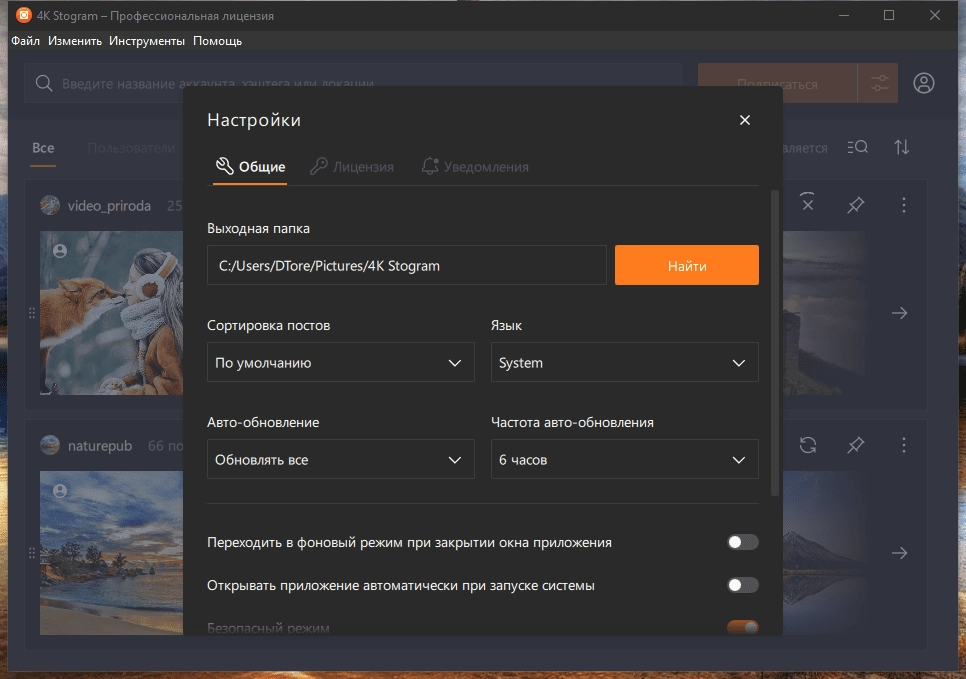The image size is (966, 679).
Task: Open the Язык dropdown showing System
Action: pos(624,362)
